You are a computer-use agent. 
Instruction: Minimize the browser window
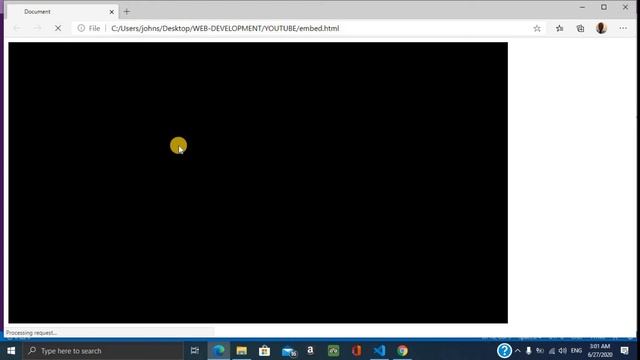point(582,7)
